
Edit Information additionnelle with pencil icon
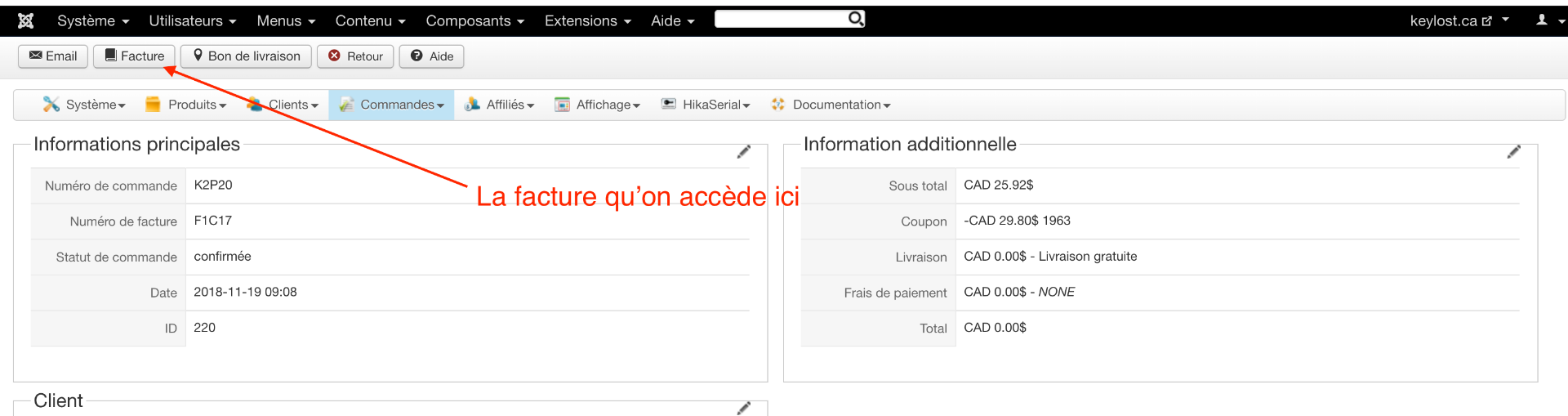coord(1513,152)
